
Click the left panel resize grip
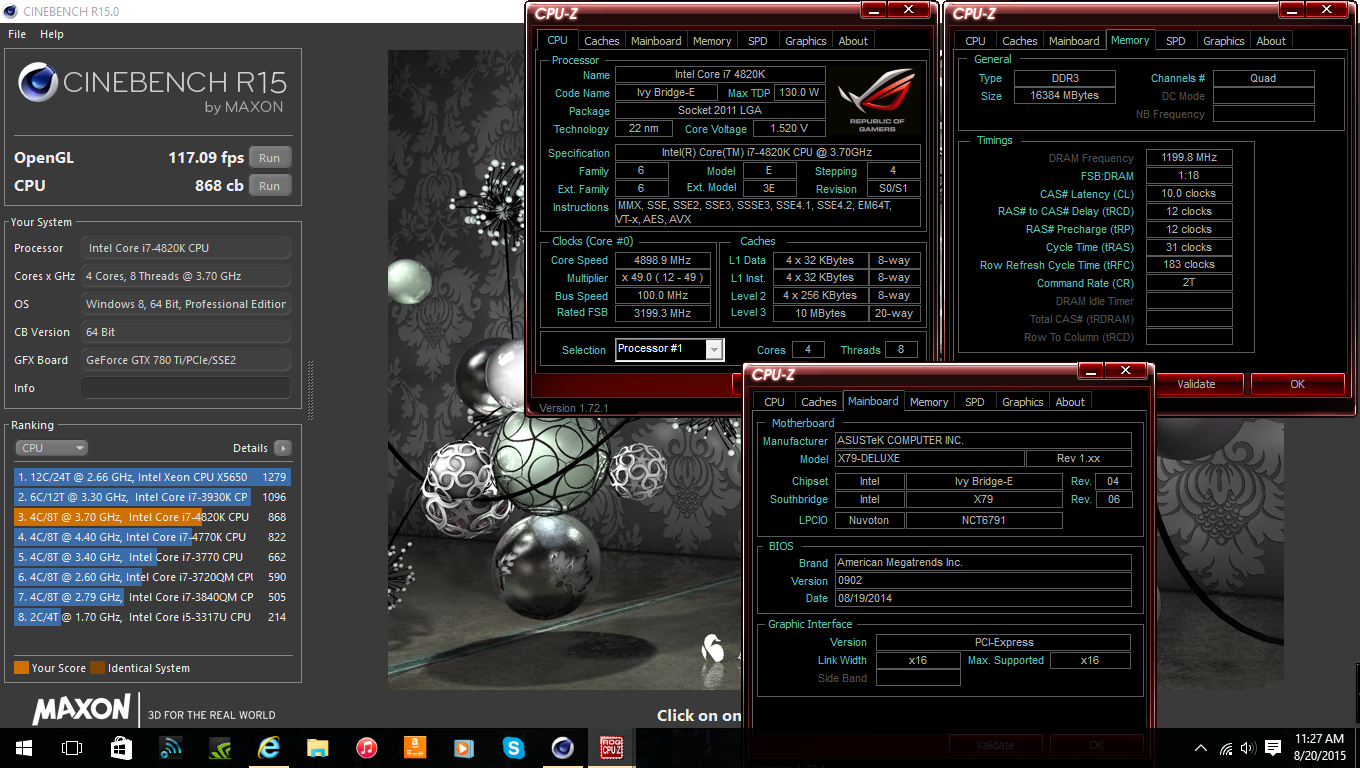310,390
